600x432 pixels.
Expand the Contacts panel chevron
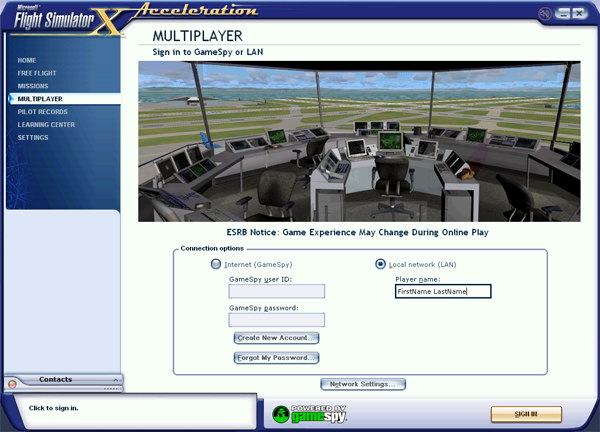(115, 380)
